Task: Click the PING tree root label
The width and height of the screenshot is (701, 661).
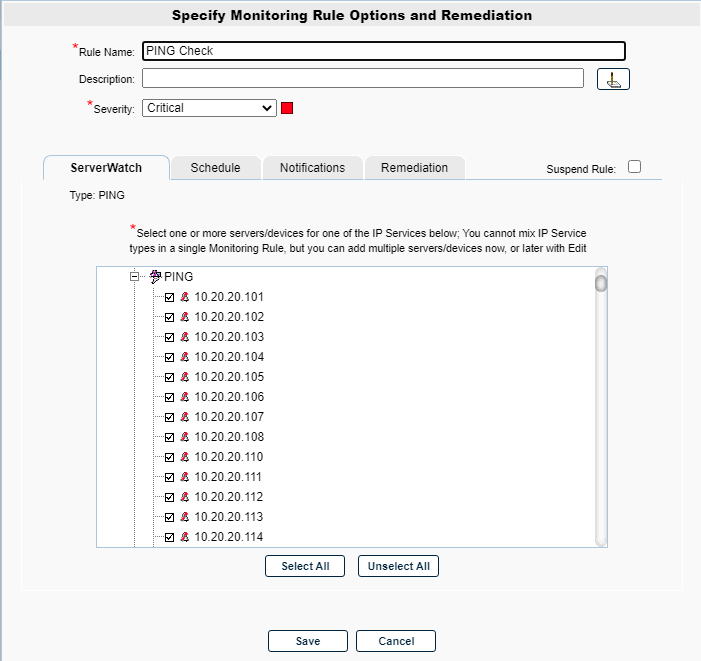Action: 178,277
